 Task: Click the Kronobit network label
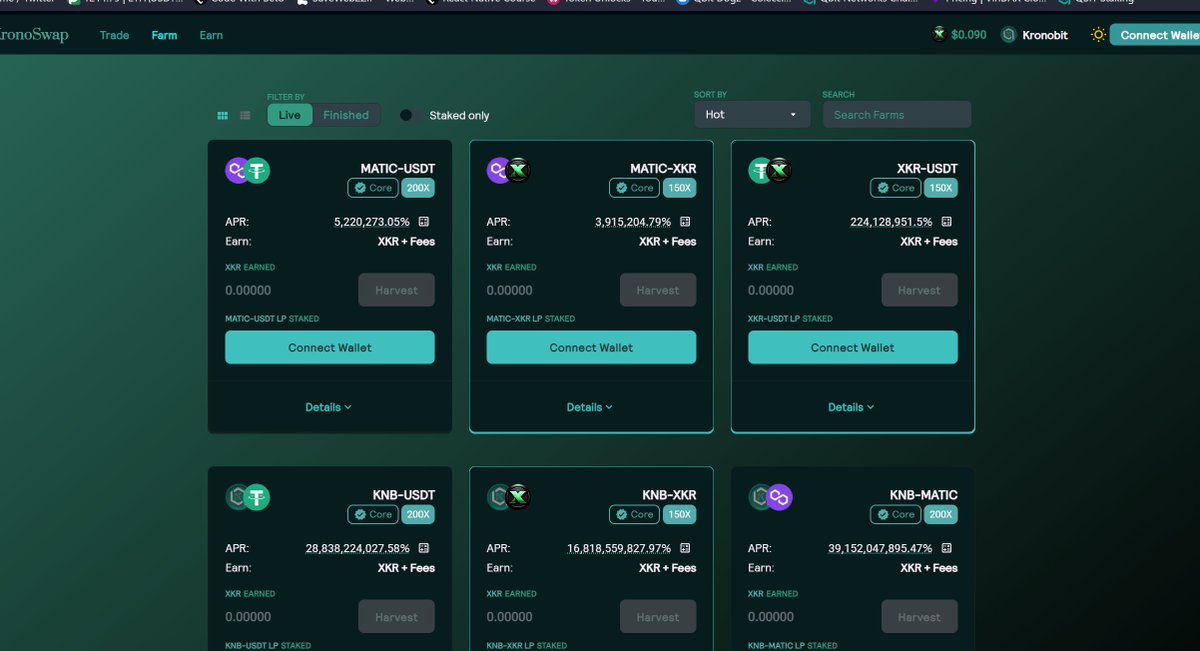[x=1045, y=35]
